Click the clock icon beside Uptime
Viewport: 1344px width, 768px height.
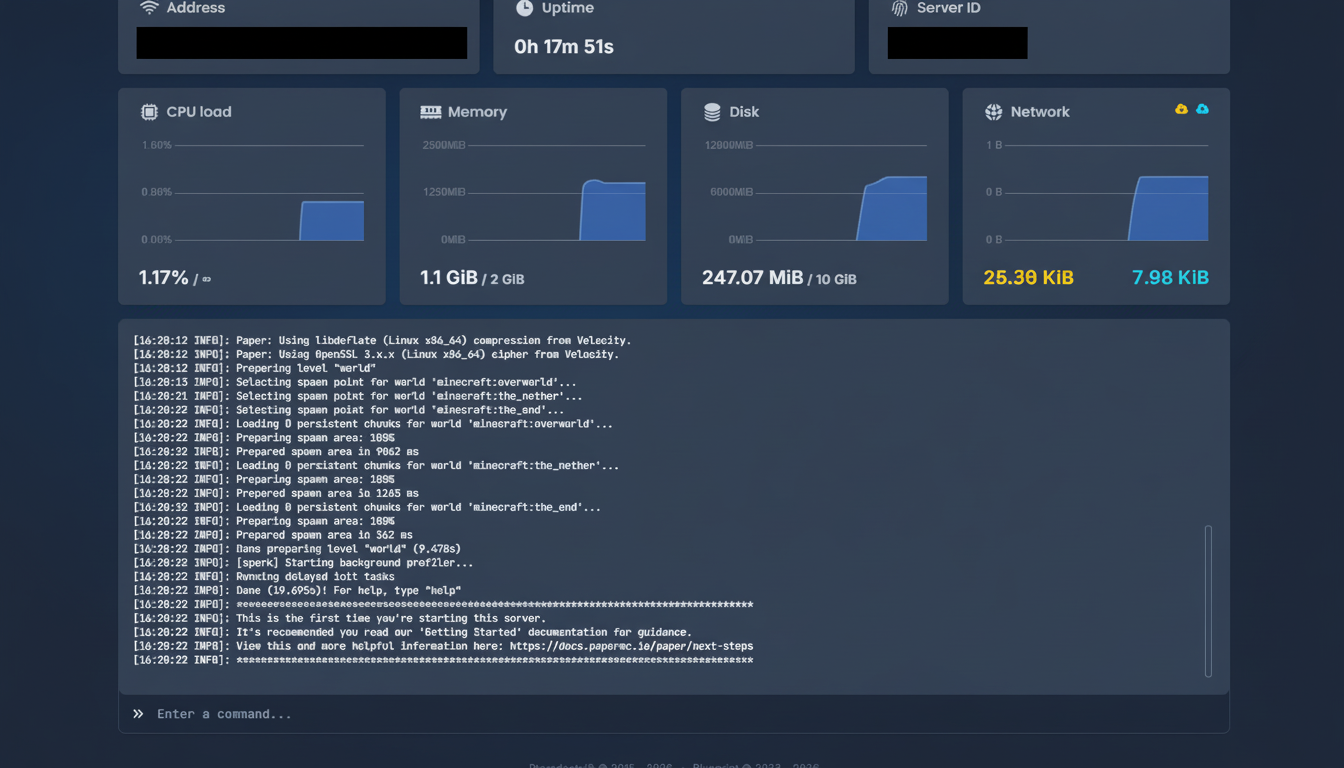[524, 8]
